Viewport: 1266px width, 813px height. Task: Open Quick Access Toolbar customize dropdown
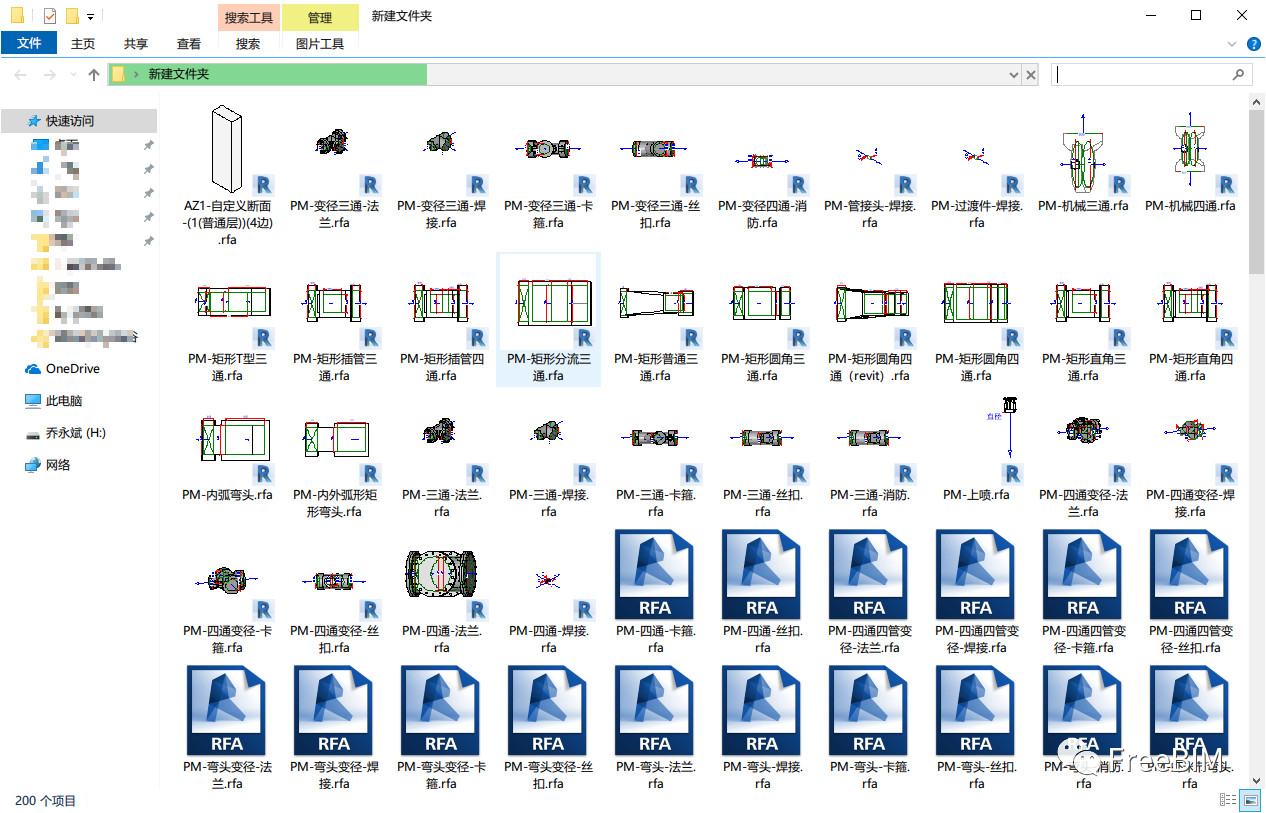click(91, 17)
